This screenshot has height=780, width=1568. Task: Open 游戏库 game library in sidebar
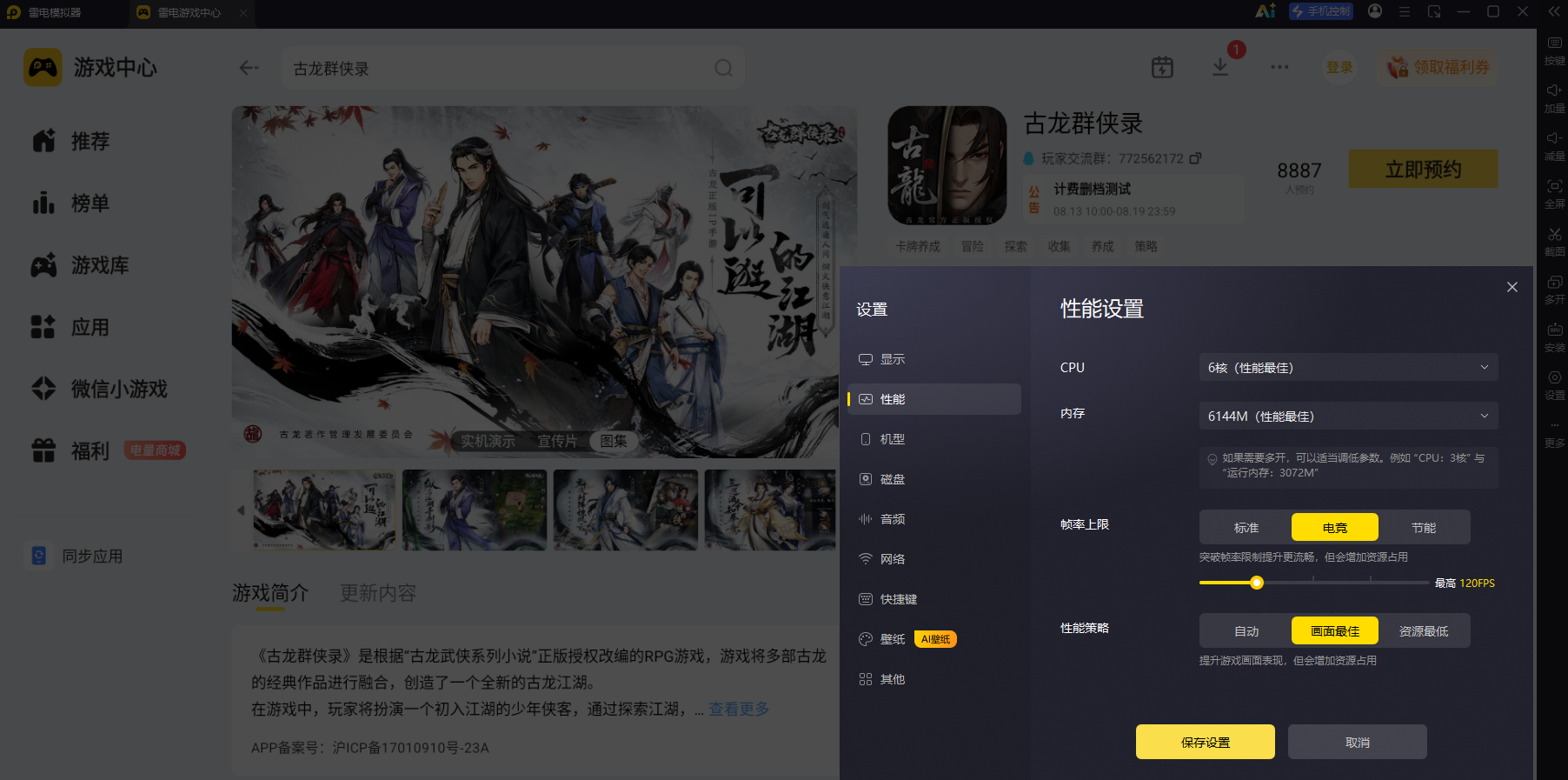coord(80,265)
